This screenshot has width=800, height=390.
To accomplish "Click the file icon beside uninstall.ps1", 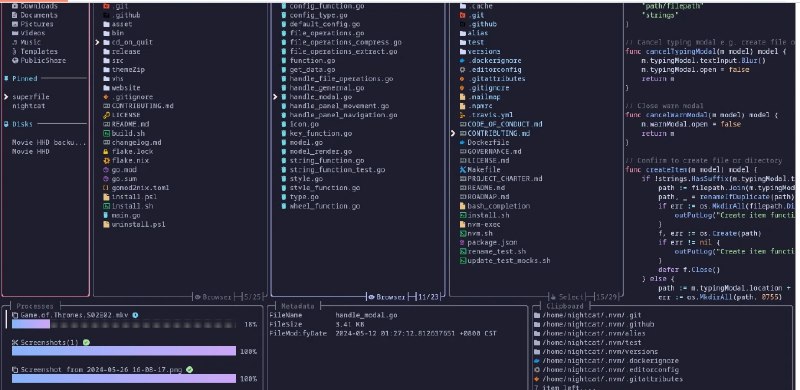I will 106,224.
